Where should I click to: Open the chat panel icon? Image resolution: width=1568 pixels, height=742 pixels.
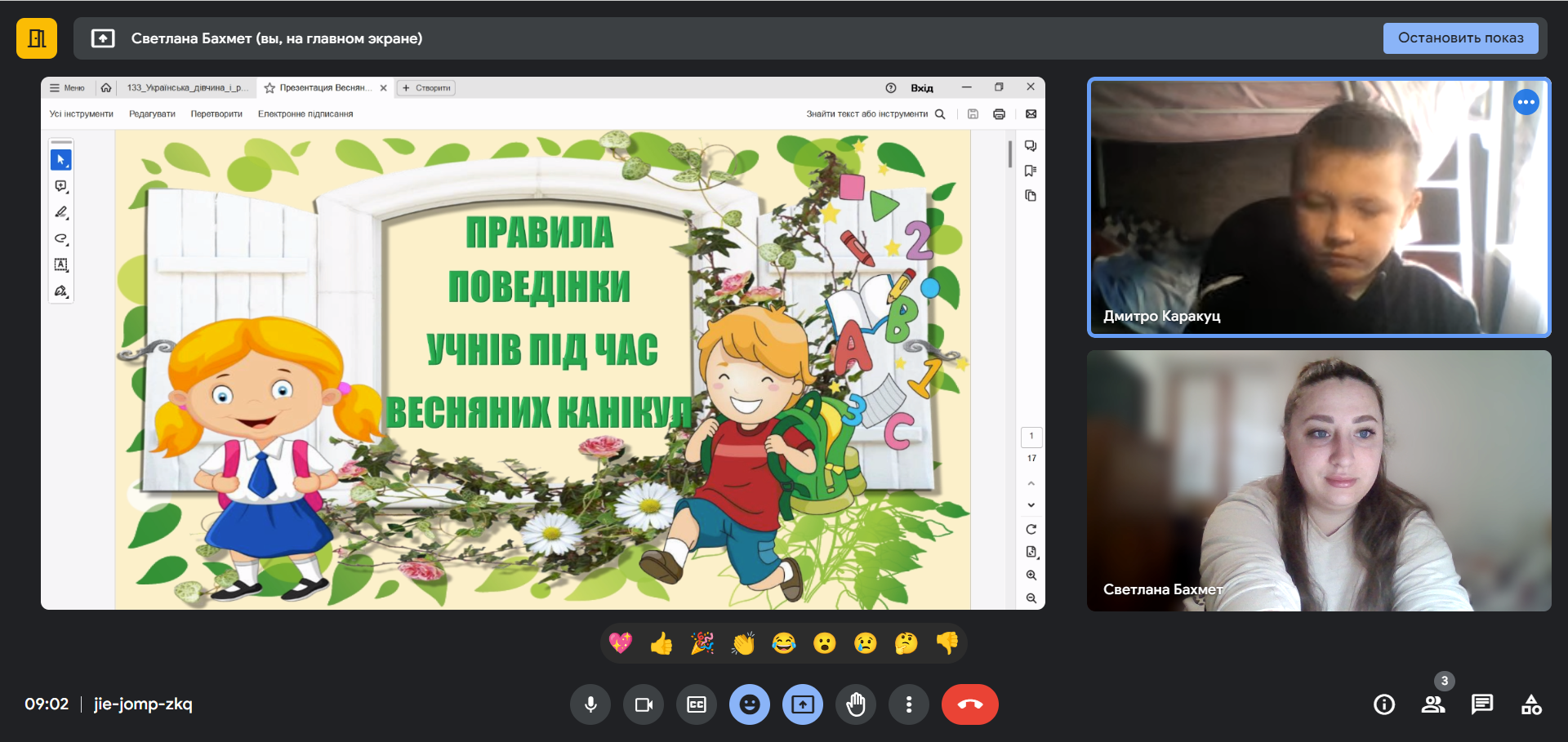pos(1481,704)
